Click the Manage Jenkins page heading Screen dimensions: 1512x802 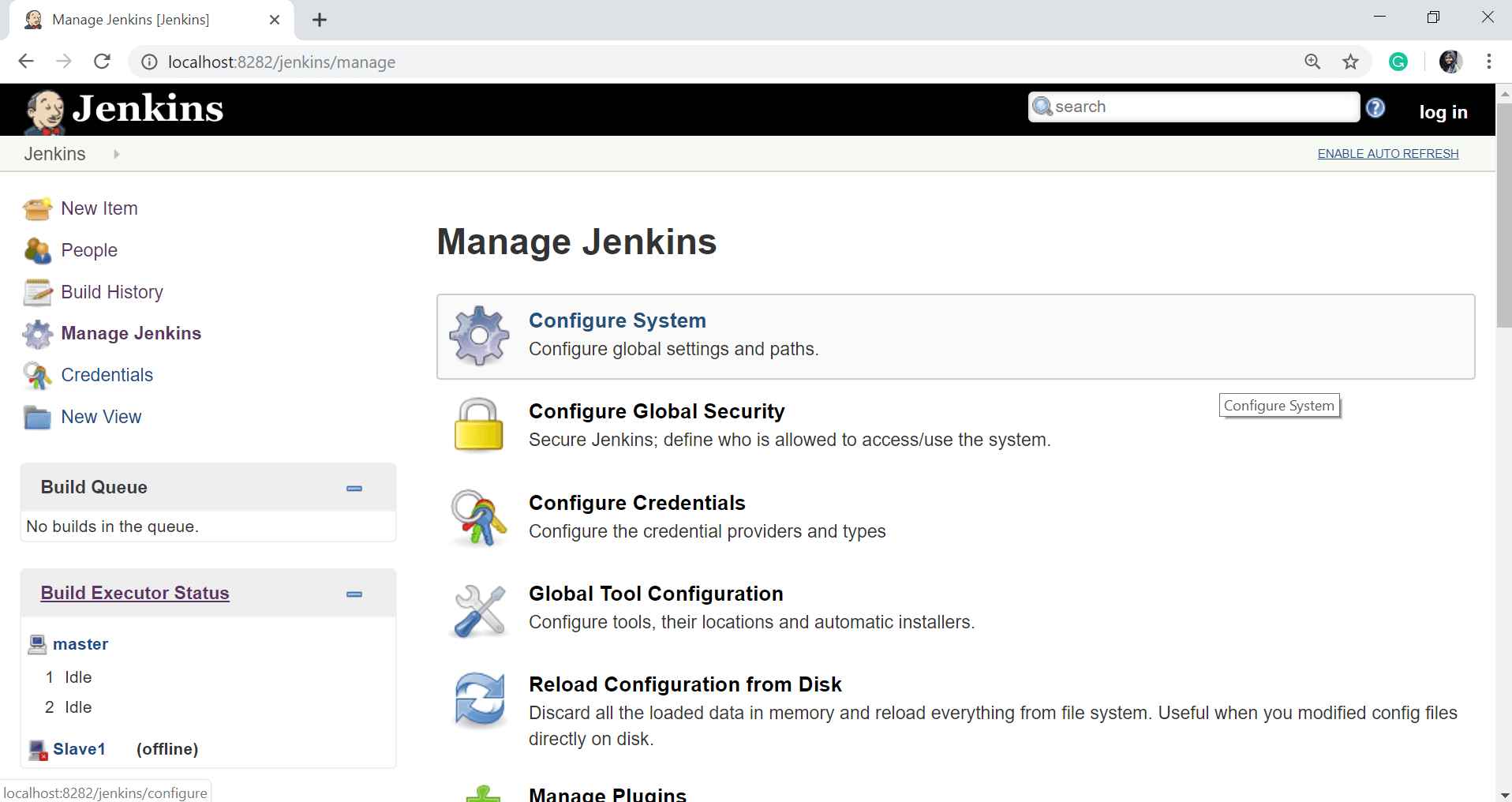[x=577, y=242]
